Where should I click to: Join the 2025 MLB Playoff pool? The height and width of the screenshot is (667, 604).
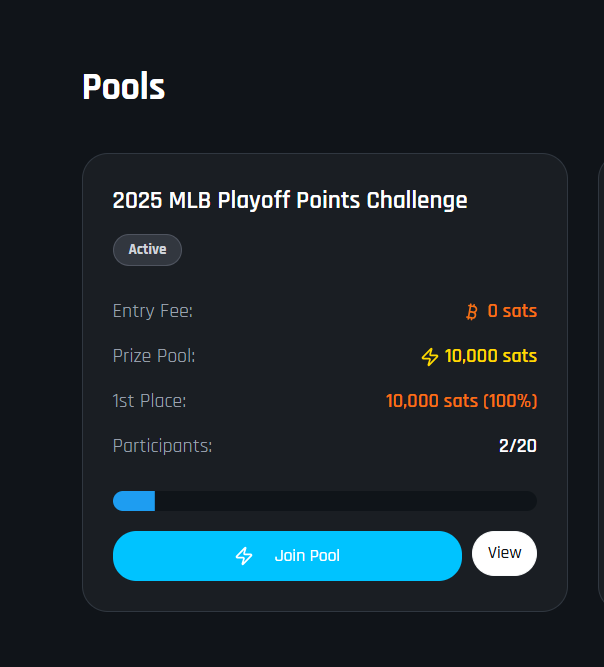287,556
